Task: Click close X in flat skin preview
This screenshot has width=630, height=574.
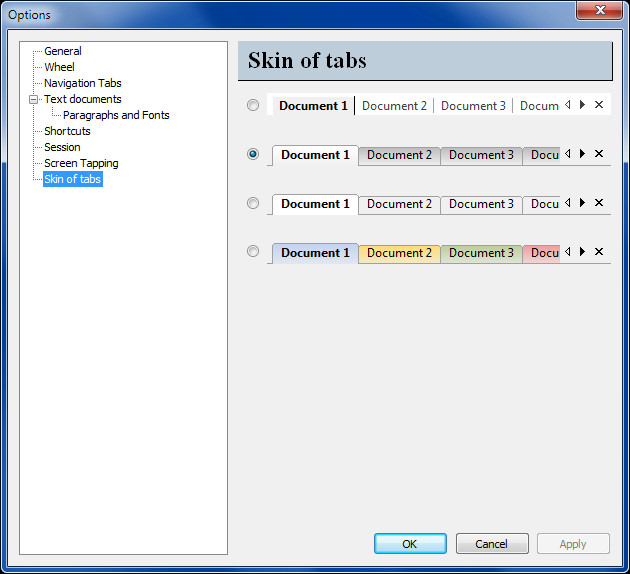Action: click(x=599, y=105)
